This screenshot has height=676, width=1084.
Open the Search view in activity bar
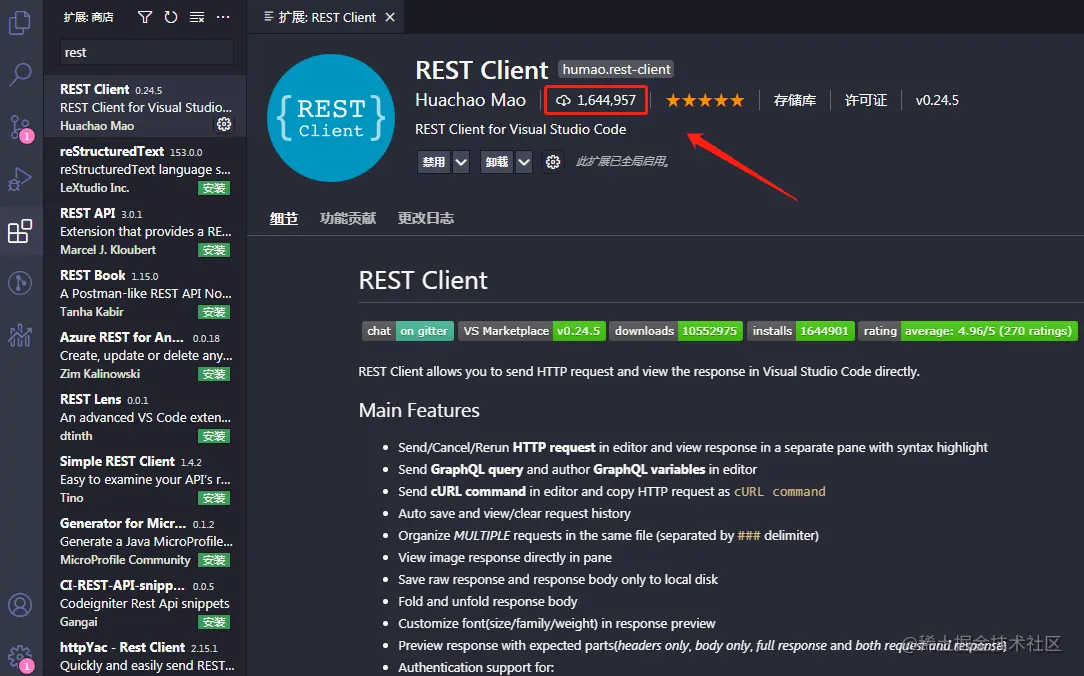coord(20,75)
